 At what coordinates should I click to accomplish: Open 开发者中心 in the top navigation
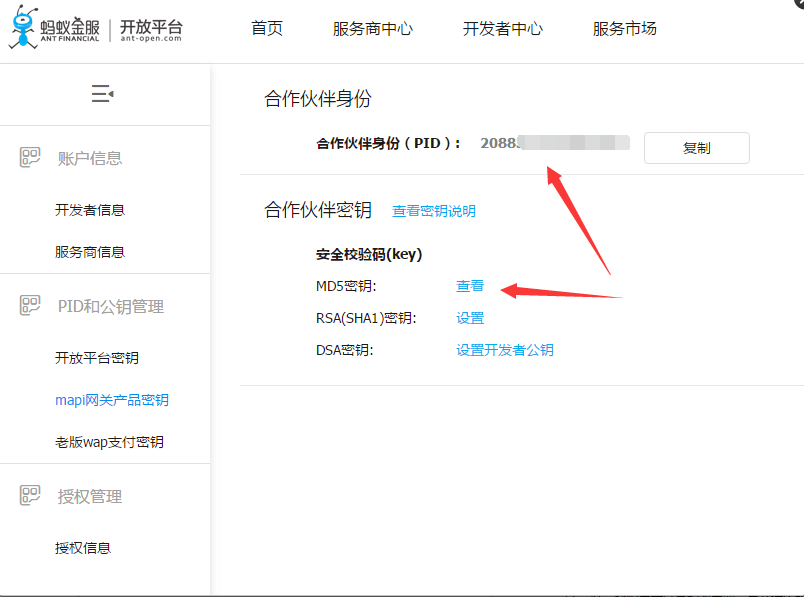(502, 28)
